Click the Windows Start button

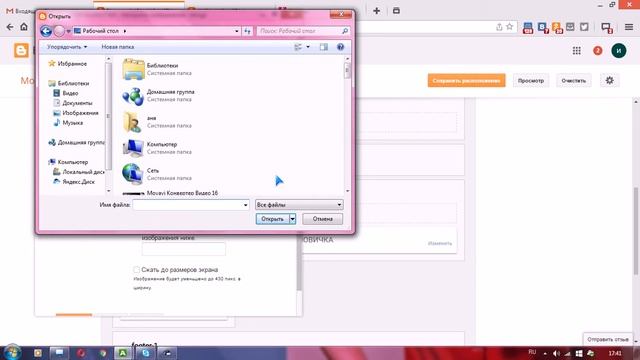pos(12,353)
